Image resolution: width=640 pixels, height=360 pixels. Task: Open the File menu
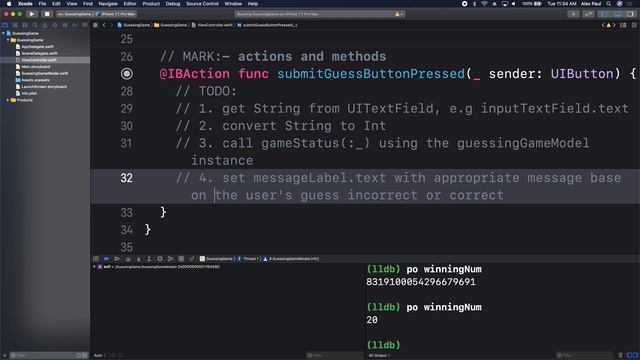[42, 4]
